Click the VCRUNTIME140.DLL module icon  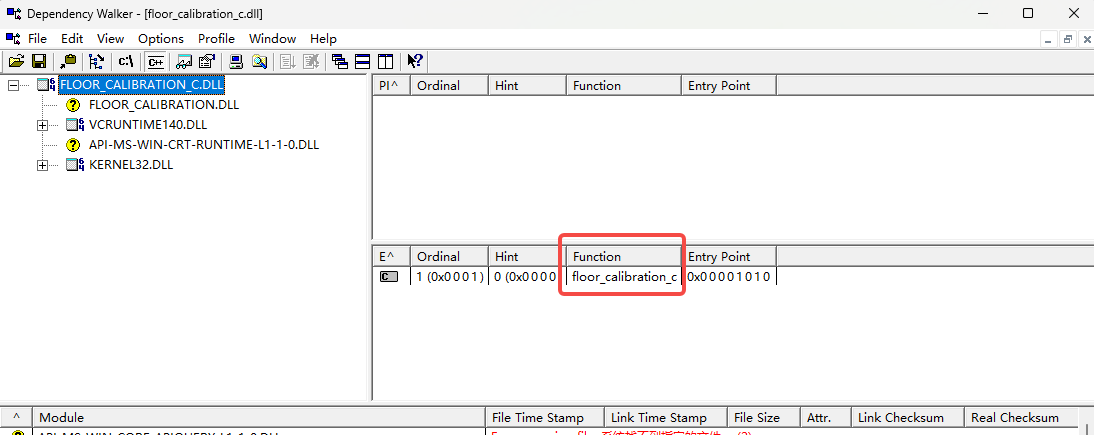[x=75, y=125]
